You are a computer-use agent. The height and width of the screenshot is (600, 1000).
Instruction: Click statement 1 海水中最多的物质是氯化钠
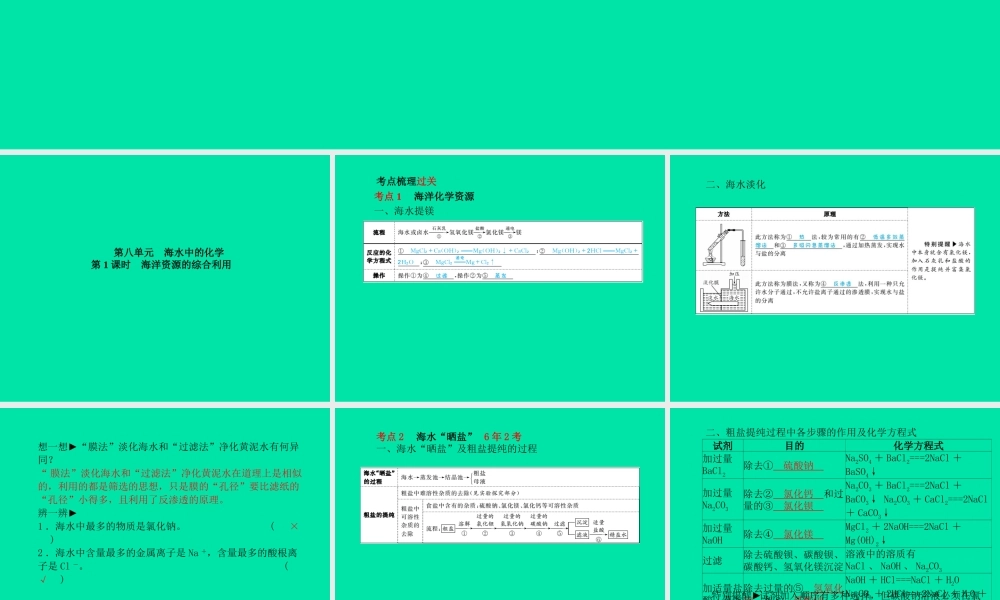click(110, 526)
